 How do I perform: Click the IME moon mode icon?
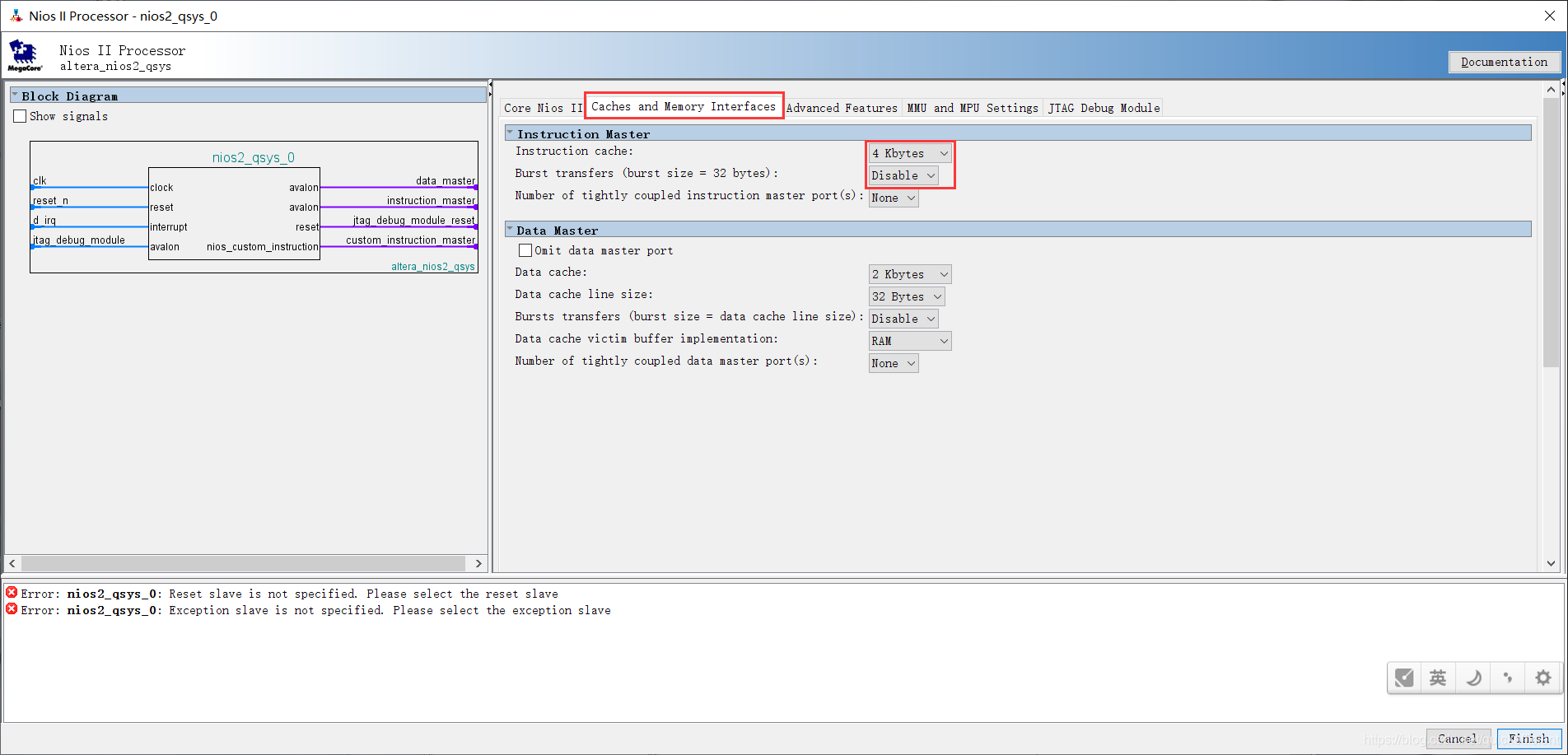(1473, 678)
